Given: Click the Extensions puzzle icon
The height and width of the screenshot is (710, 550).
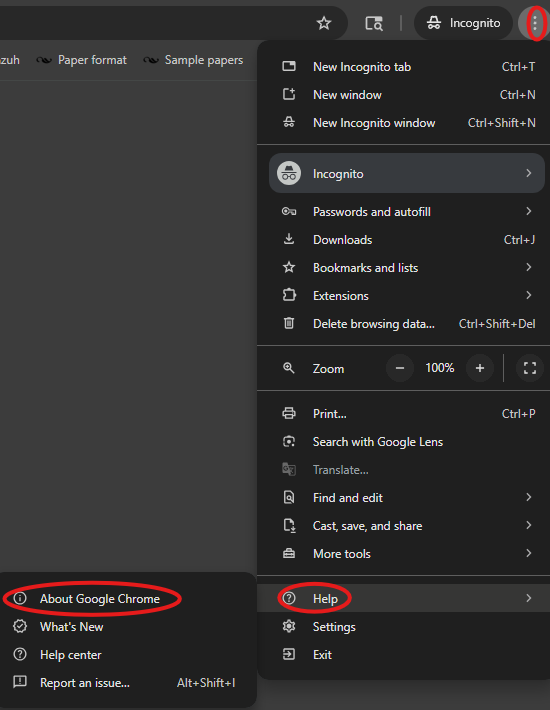Looking at the screenshot, I should coord(289,295).
